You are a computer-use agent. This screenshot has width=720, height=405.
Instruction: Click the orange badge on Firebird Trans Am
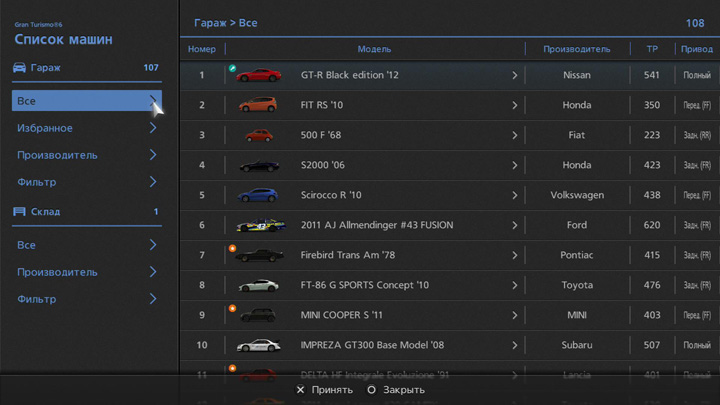pyautogui.click(x=233, y=248)
